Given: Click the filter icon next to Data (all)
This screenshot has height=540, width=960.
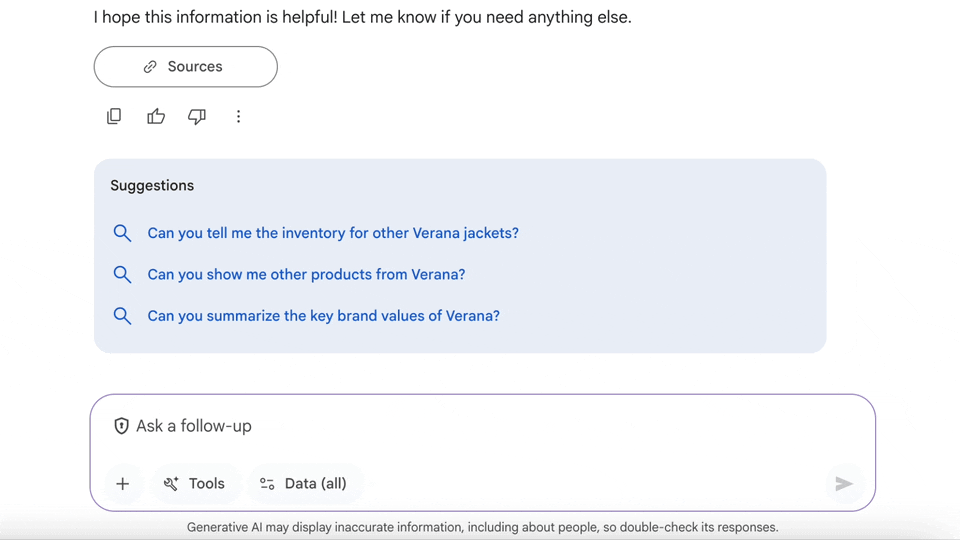Looking at the screenshot, I should 267,484.
